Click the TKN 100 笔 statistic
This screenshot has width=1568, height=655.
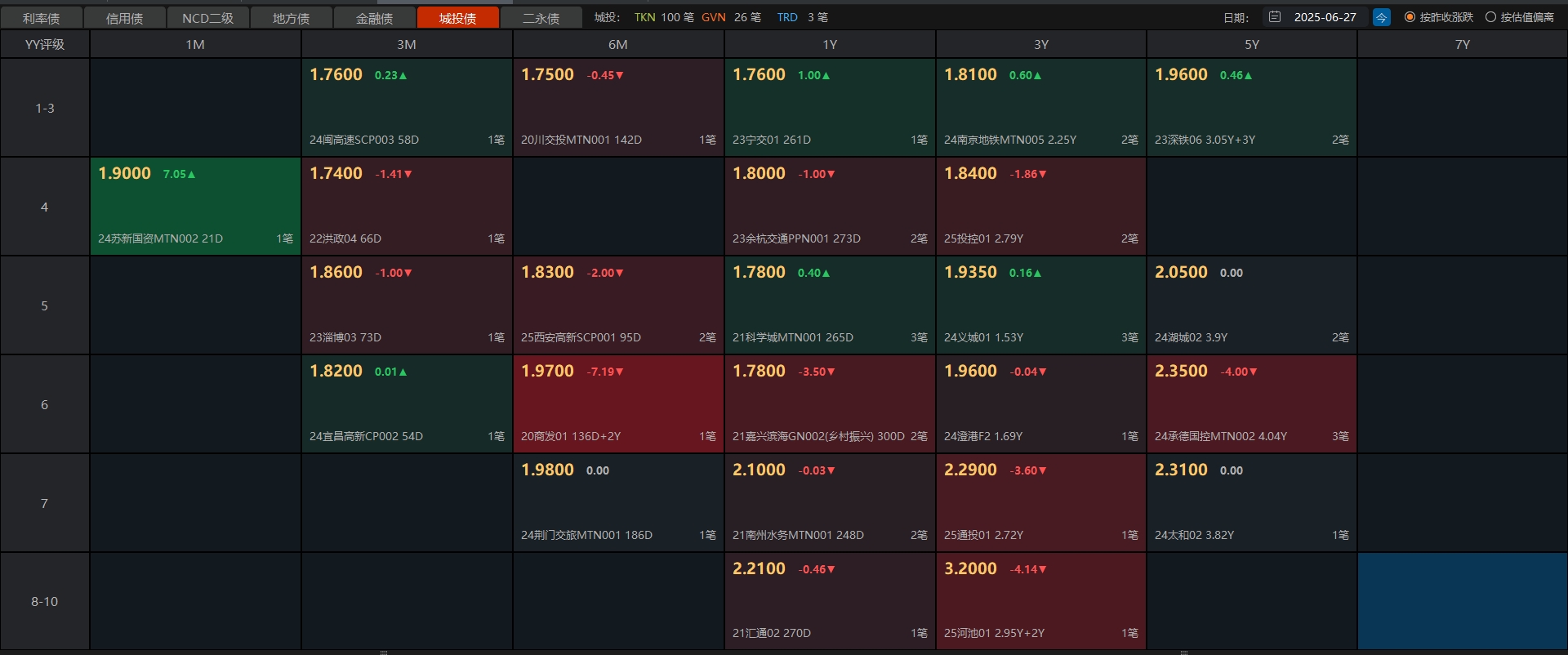[663, 17]
